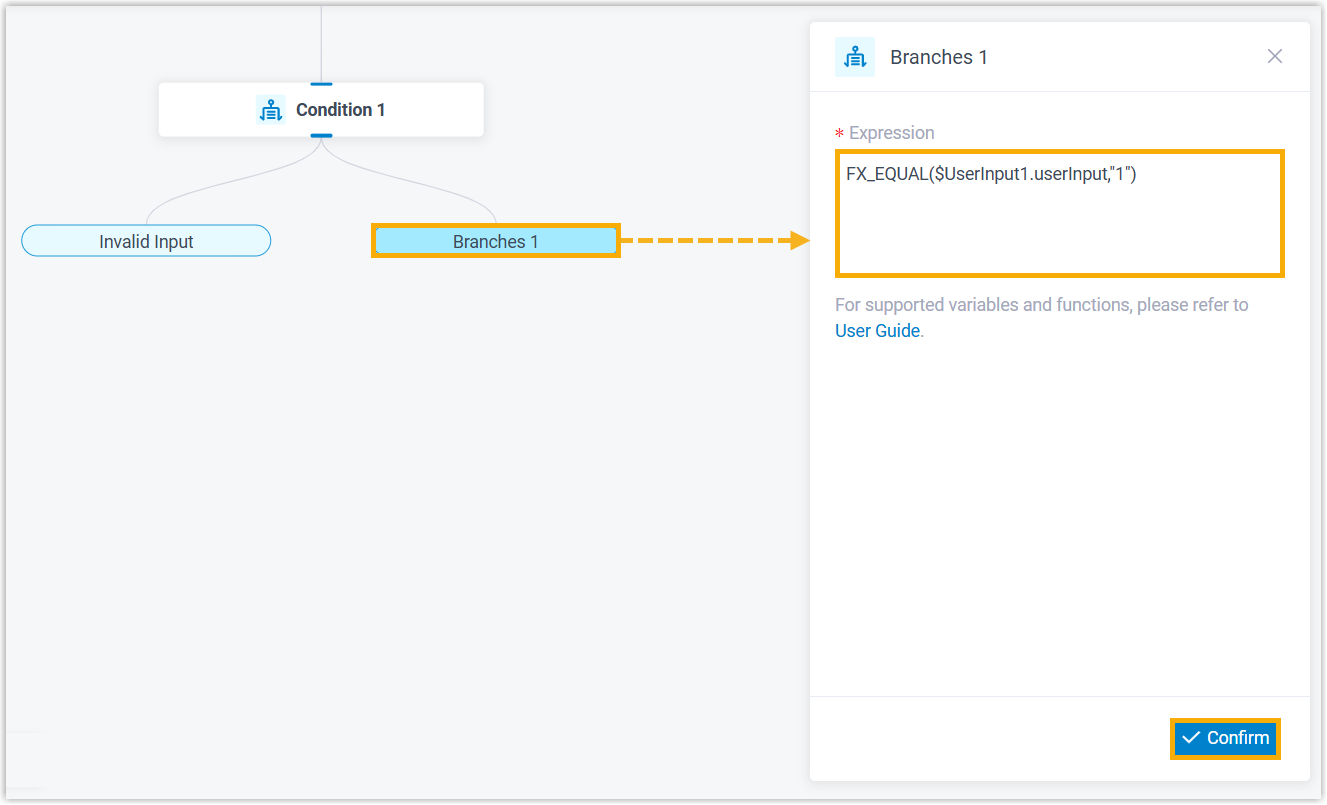Click the red required asterisk beside Expression
Screen dimensions: 1327x805
coord(840,134)
